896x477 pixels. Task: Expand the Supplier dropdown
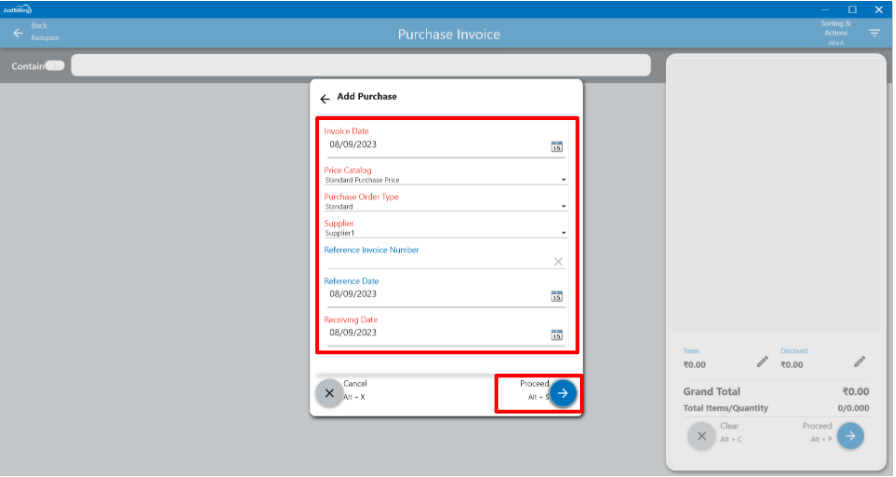click(563, 233)
